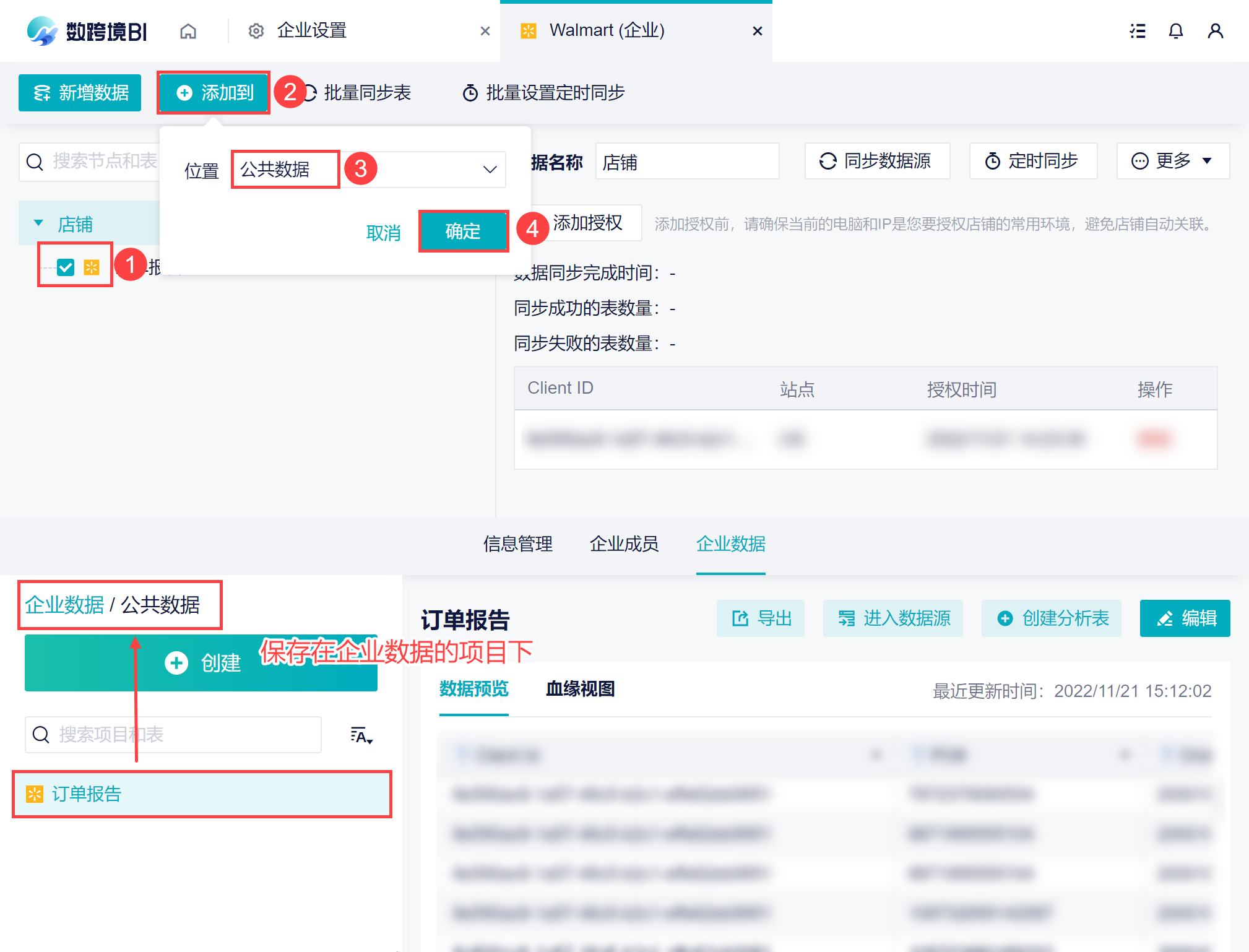Click the sort order icon beside project search
Image resolution: width=1249 pixels, height=952 pixels.
361,735
